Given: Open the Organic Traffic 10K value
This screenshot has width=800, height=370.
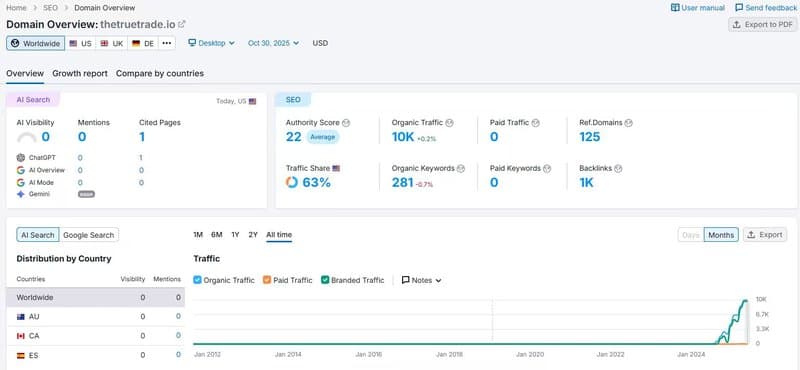Looking at the screenshot, I should click(403, 137).
